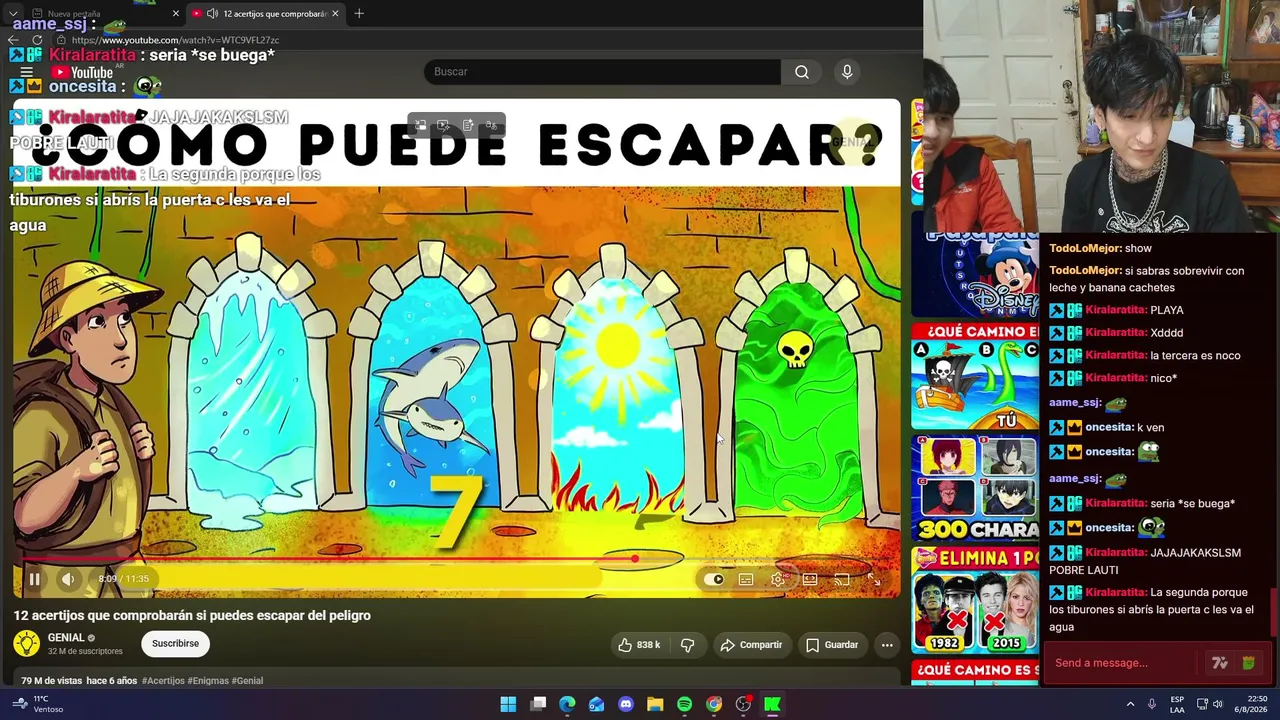
Task: Open File Explorer from the taskbar
Action: [655, 705]
